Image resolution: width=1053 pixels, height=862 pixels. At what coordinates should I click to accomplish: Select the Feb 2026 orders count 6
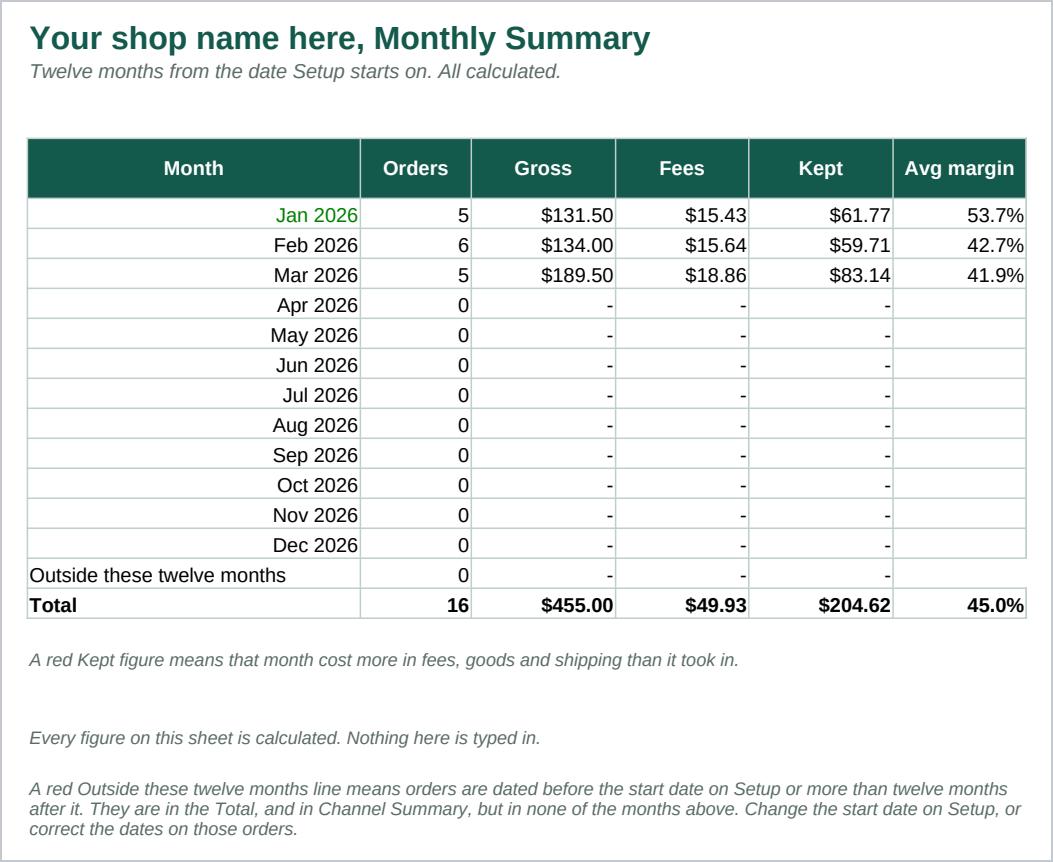[x=416, y=245]
